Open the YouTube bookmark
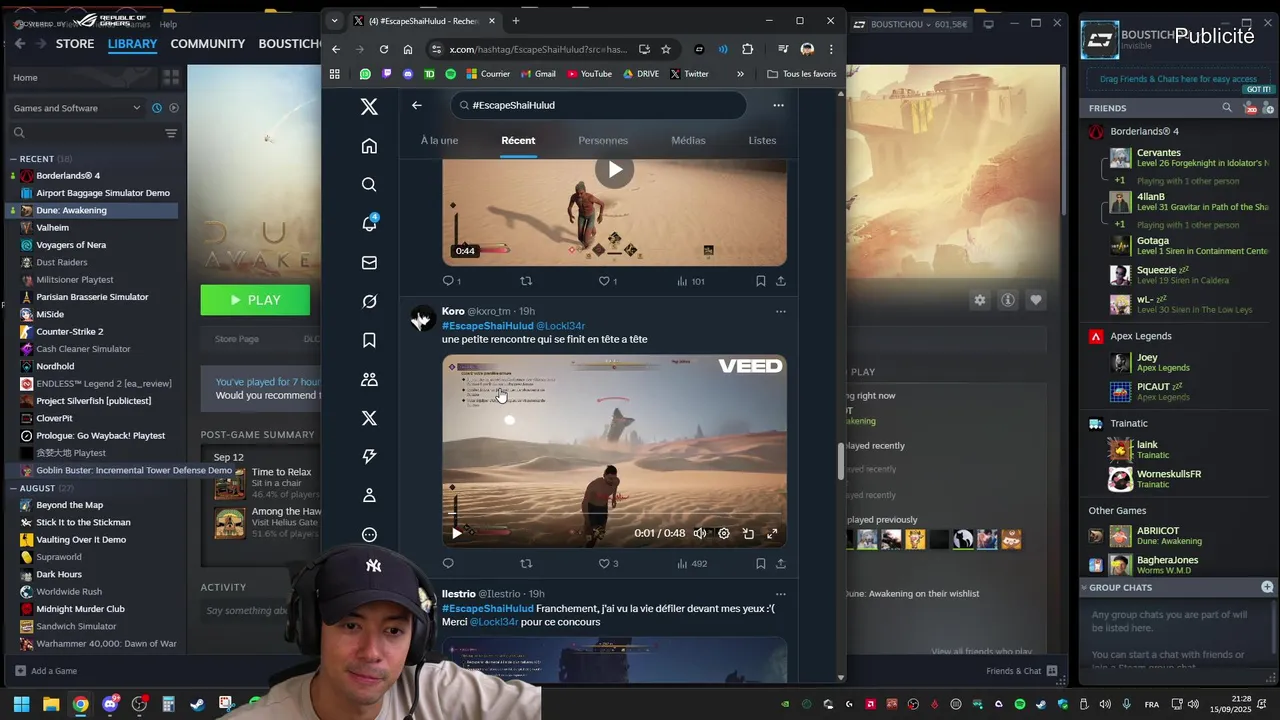 [589, 74]
